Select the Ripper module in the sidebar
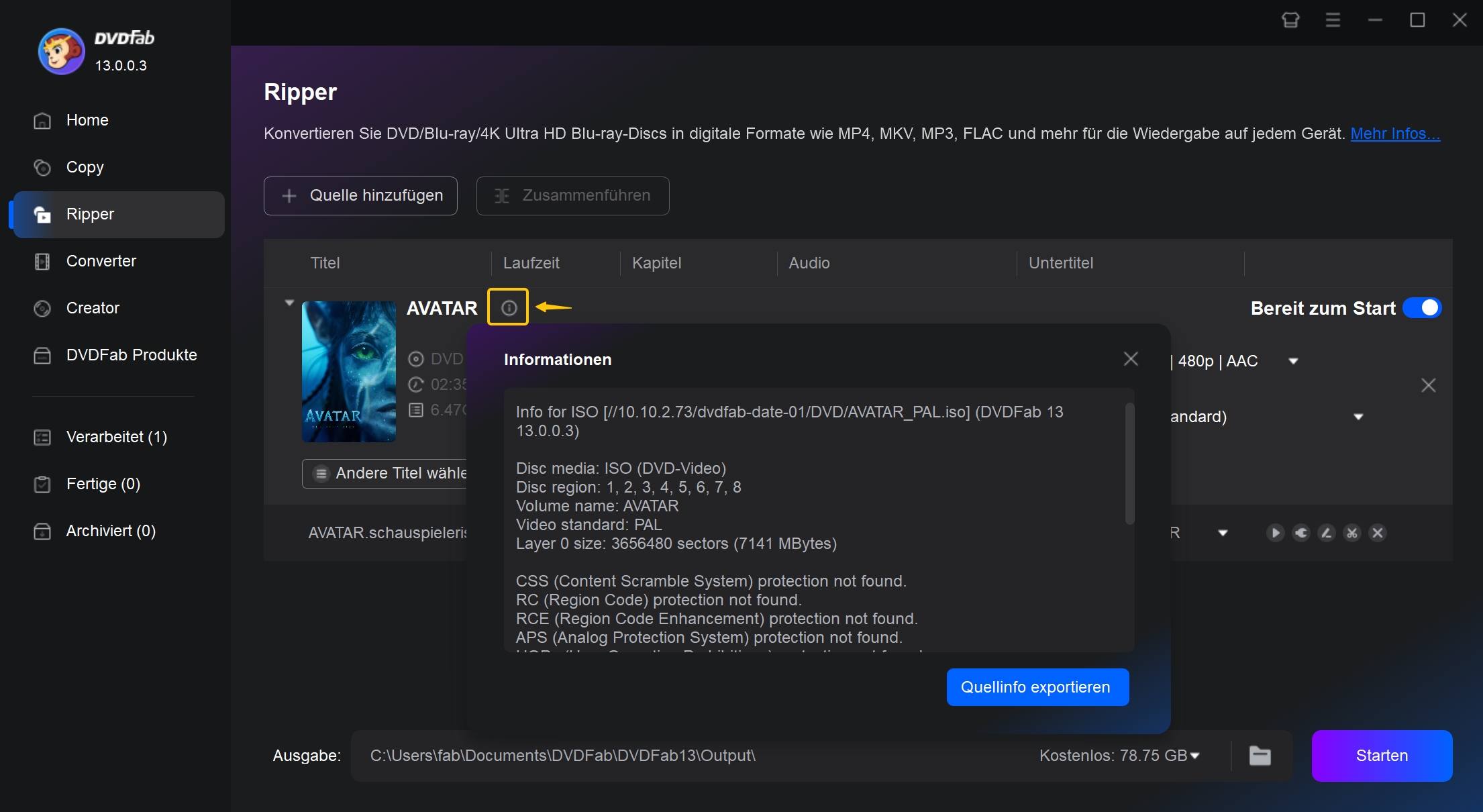The height and width of the screenshot is (812, 1483). point(119,214)
